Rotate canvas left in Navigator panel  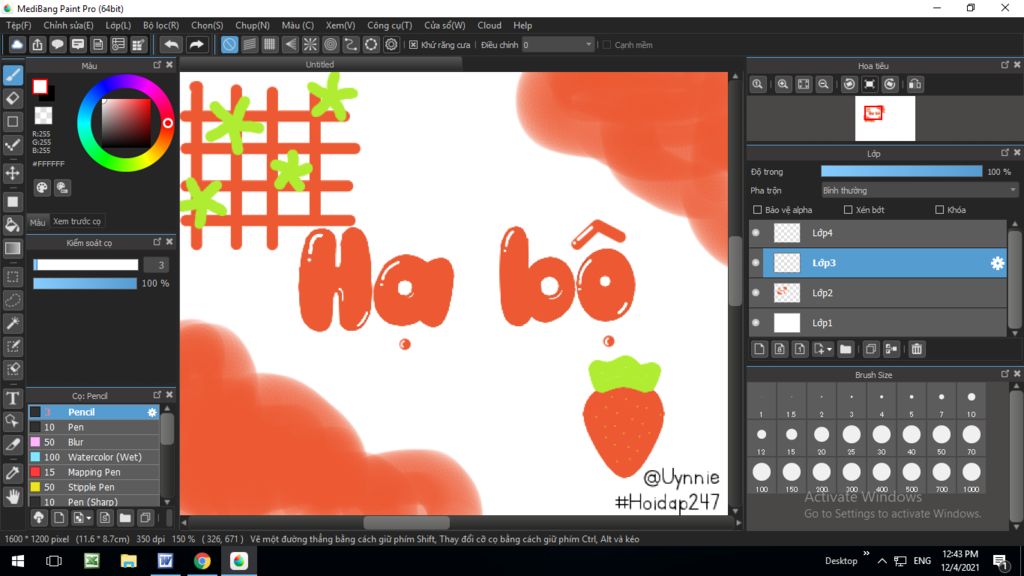(849, 84)
